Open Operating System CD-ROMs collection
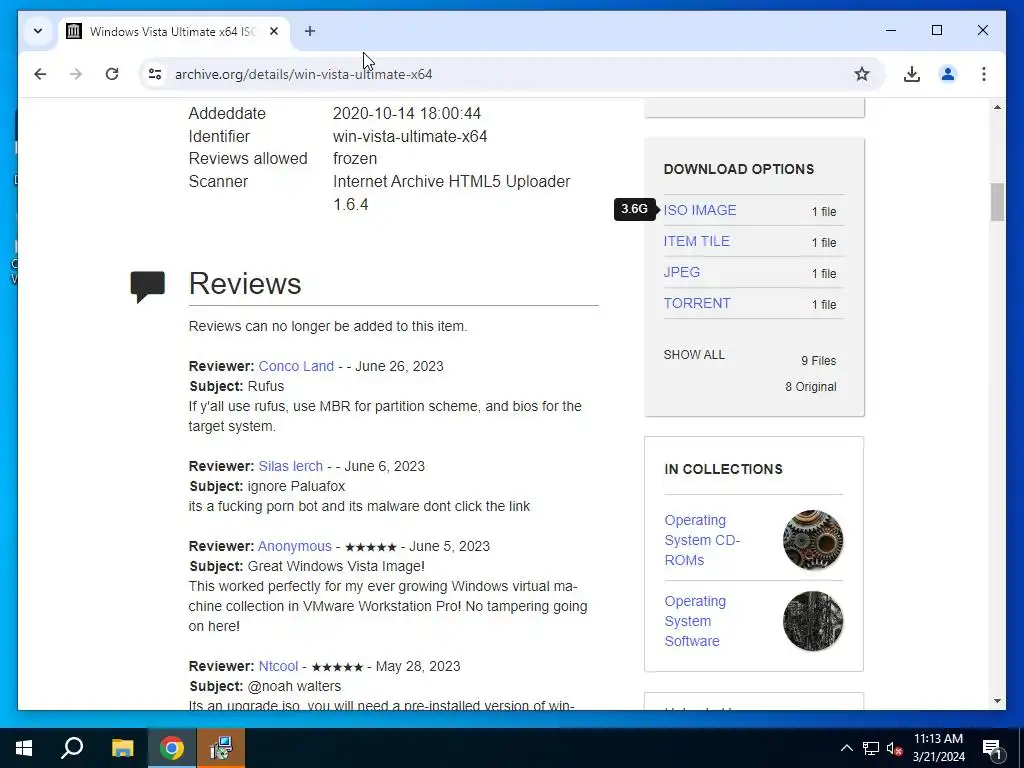 (x=702, y=540)
